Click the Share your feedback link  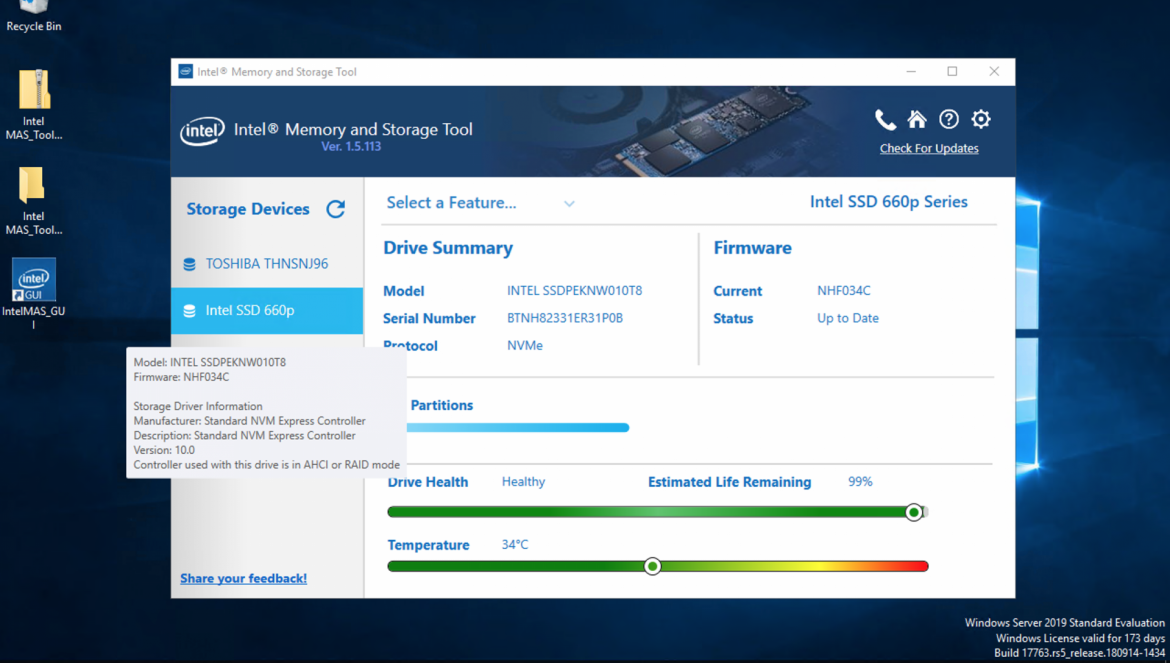tap(243, 578)
